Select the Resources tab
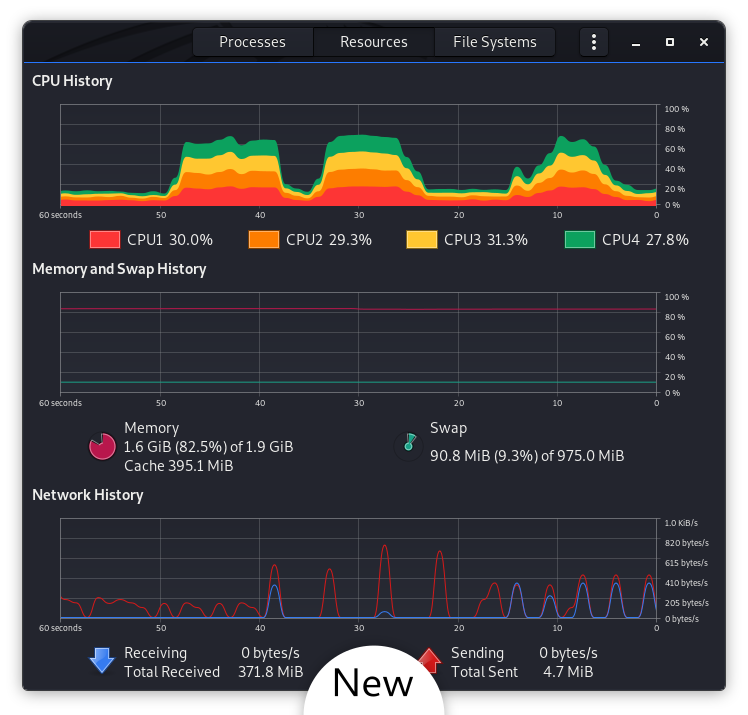This screenshot has width=748, height=715. coord(374,42)
